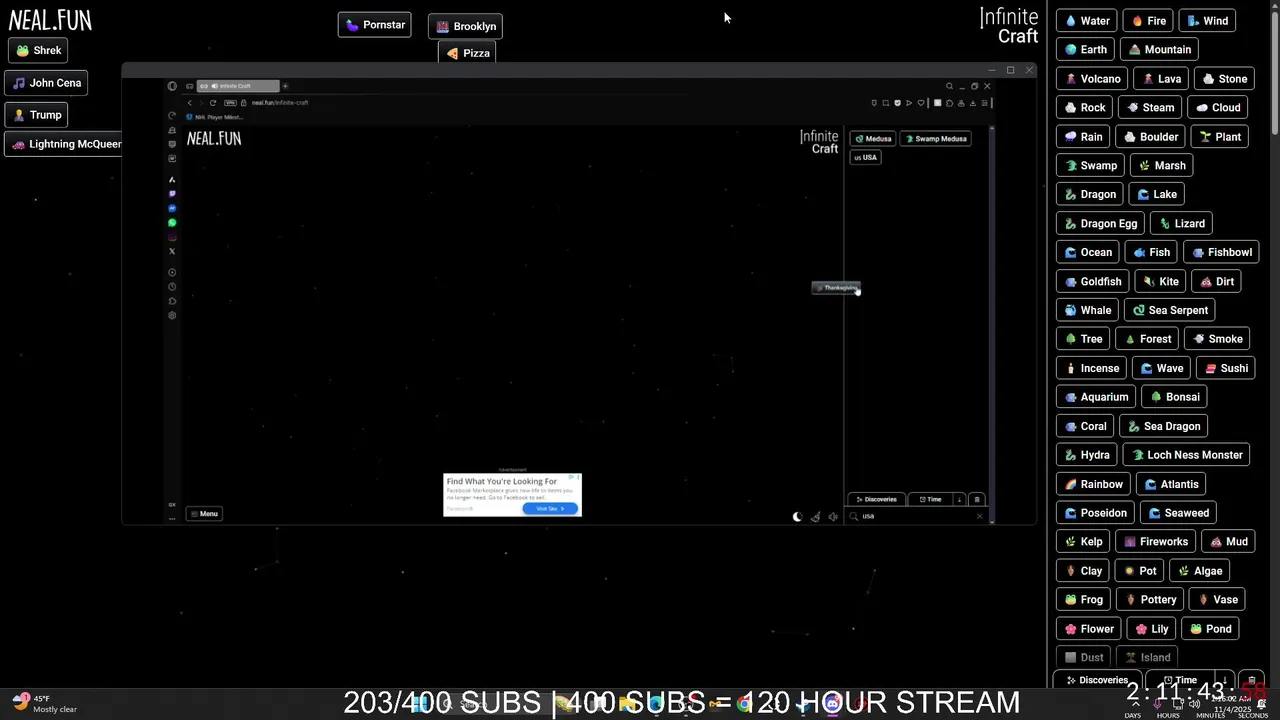Clear the search with the X in inner window
Image resolution: width=1280 pixels, height=720 pixels.
click(x=979, y=516)
